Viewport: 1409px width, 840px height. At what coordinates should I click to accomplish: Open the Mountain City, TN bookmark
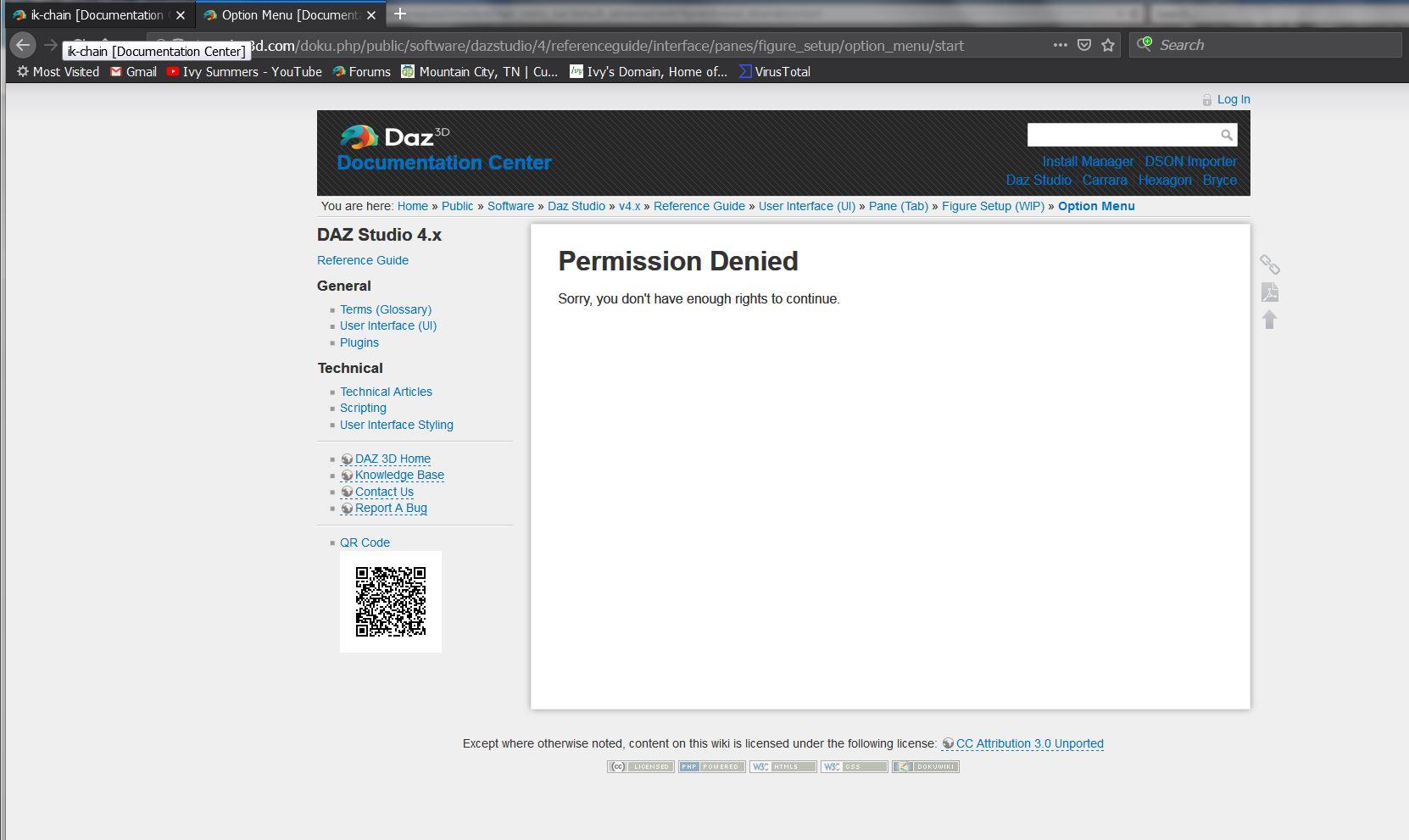[x=480, y=72]
